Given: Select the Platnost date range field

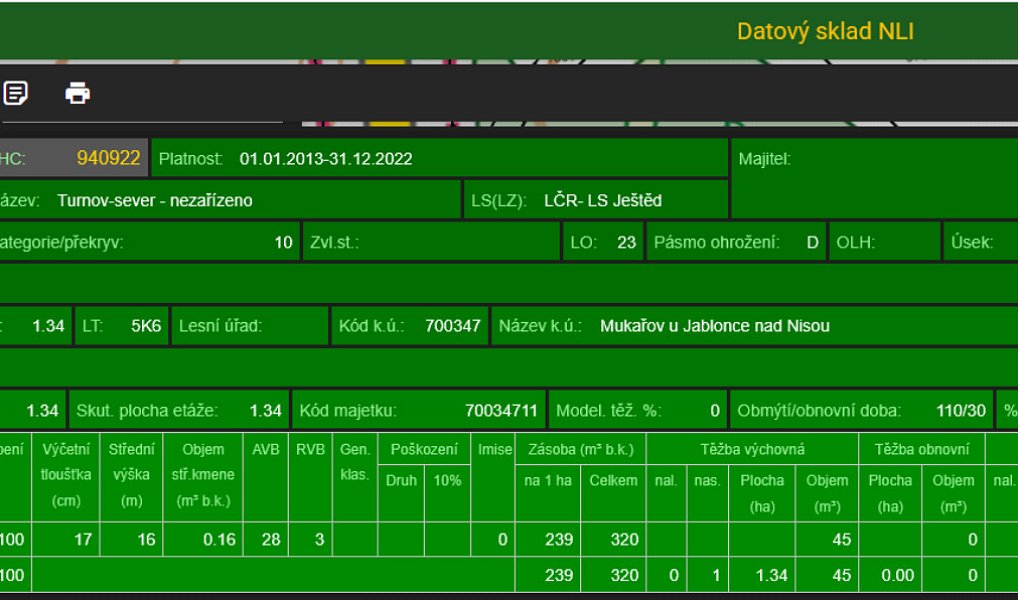Looking at the screenshot, I should point(440,158).
